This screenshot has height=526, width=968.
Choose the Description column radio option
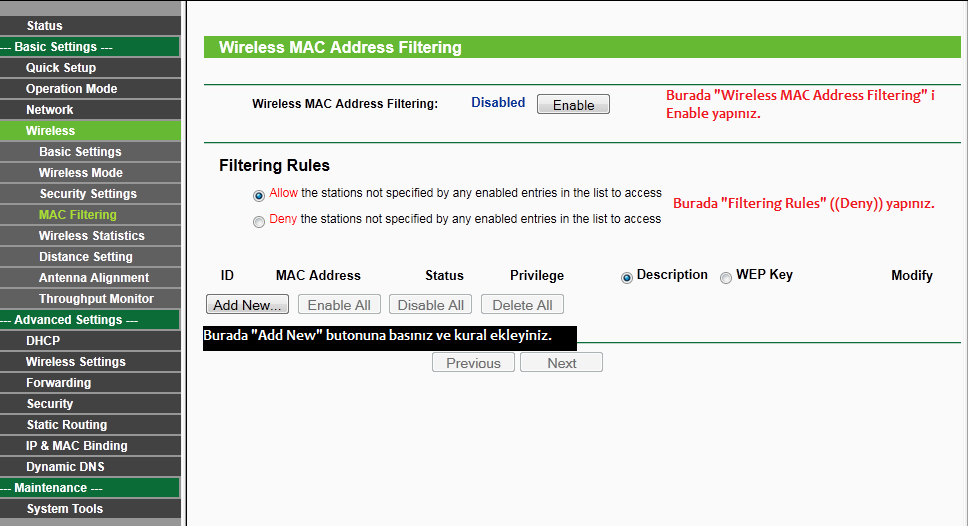tap(627, 278)
